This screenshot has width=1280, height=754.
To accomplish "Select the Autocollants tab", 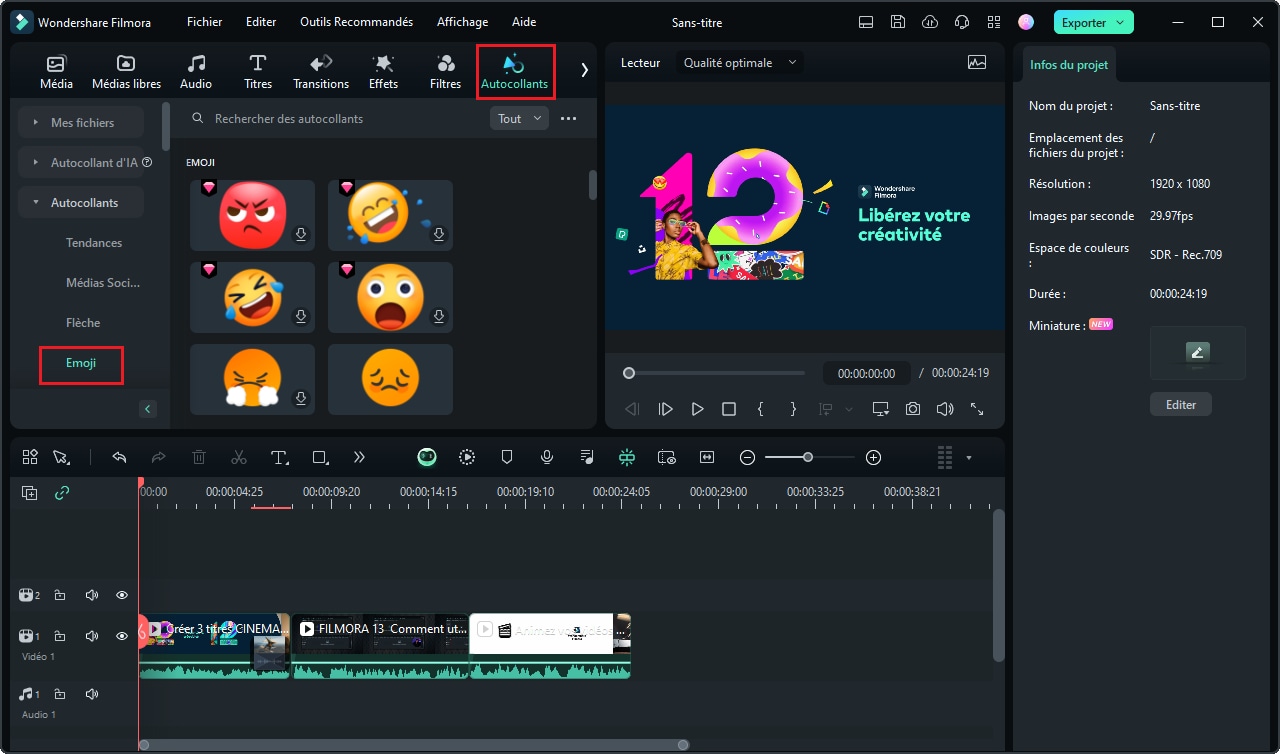I will tap(515, 72).
